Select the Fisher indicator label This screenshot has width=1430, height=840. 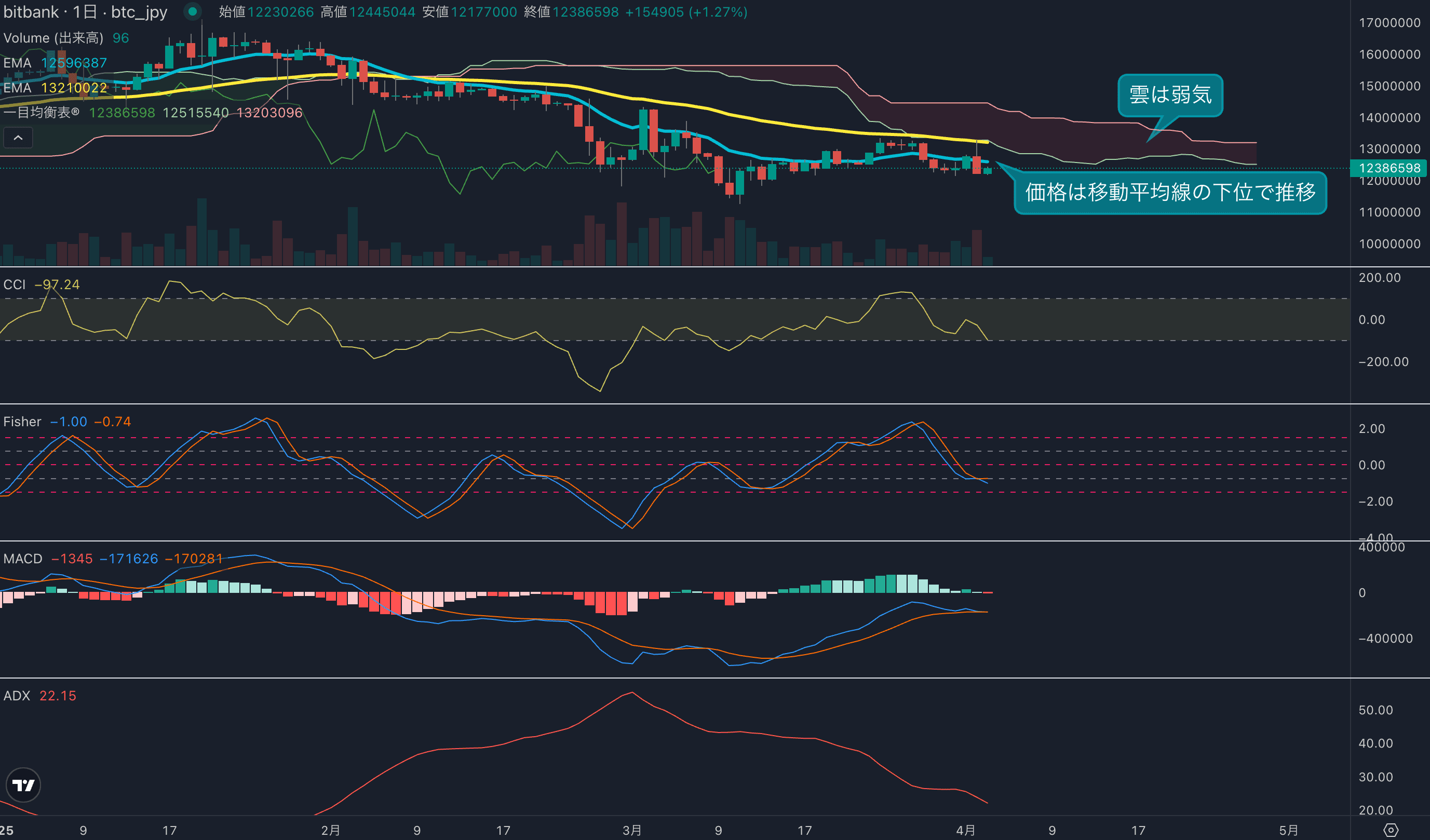click(22, 422)
